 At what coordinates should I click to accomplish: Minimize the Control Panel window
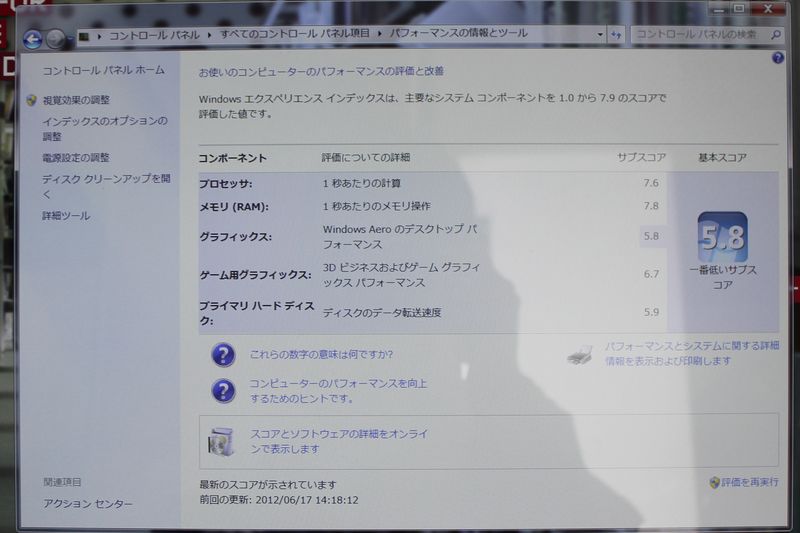pos(718,9)
